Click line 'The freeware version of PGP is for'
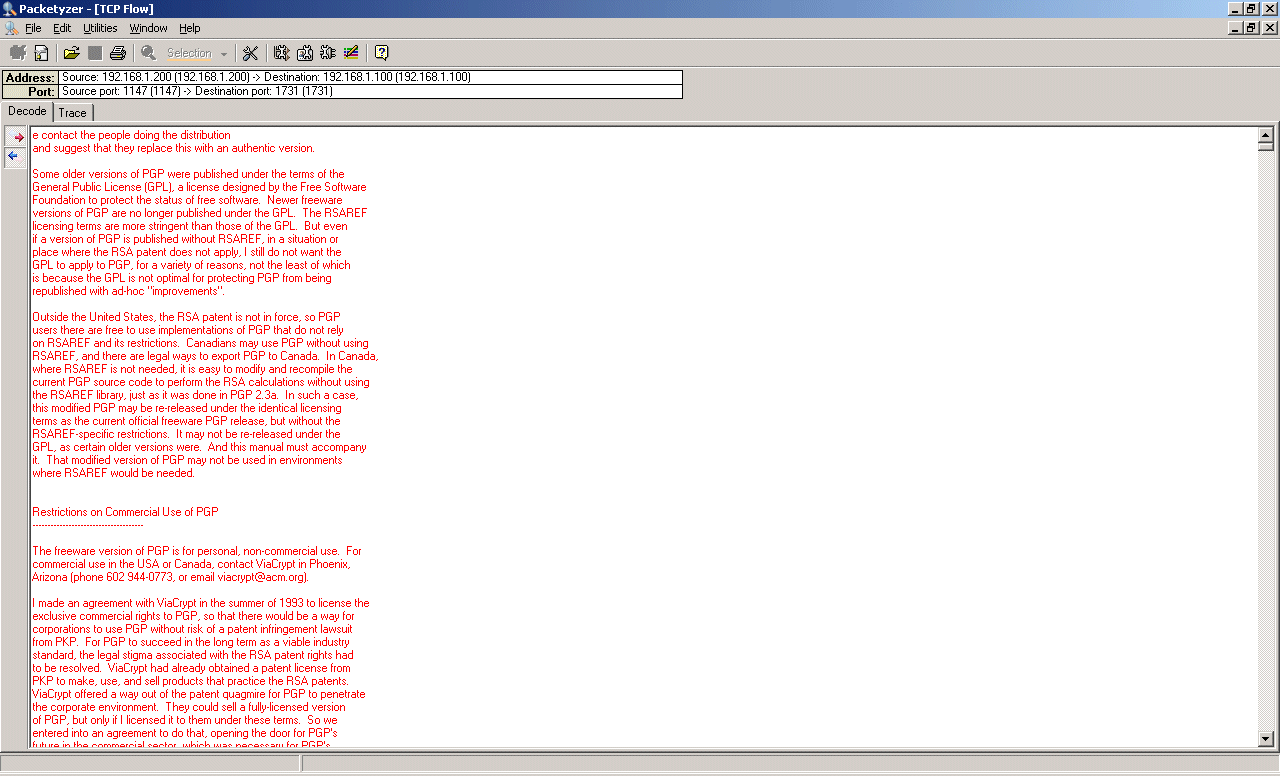This screenshot has height=776, width=1280. tap(197, 551)
